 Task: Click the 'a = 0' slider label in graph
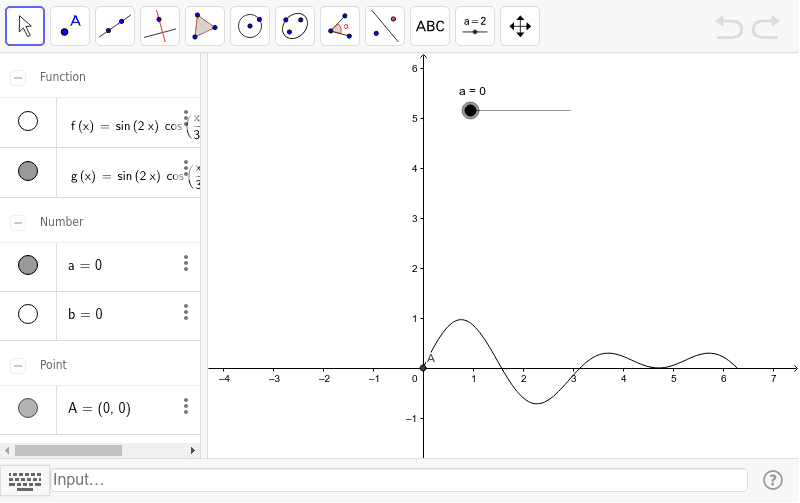pyautogui.click(x=472, y=91)
